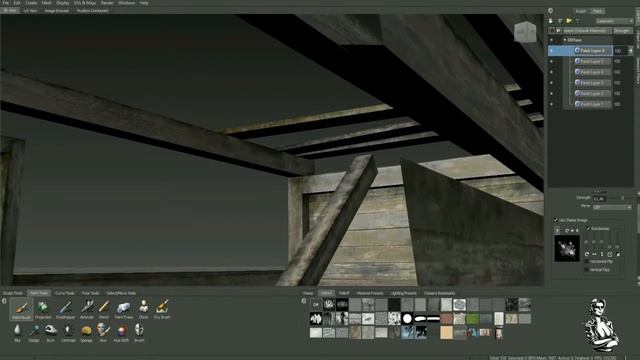Image resolution: width=640 pixels, height=360 pixels.
Task: Switch to the Sculpt Tools tab
Action: coord(13,293)
